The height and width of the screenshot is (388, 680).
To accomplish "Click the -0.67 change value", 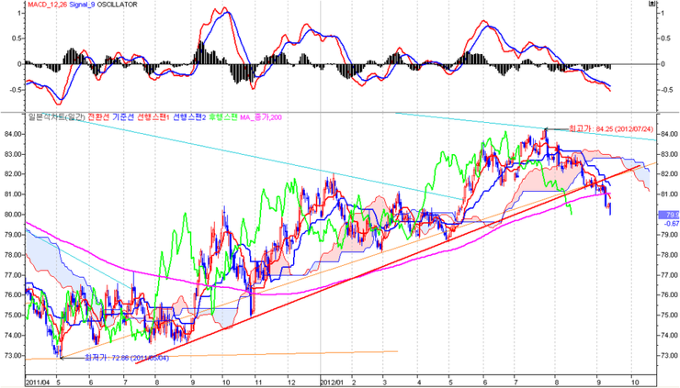I will tap(672, 223).
